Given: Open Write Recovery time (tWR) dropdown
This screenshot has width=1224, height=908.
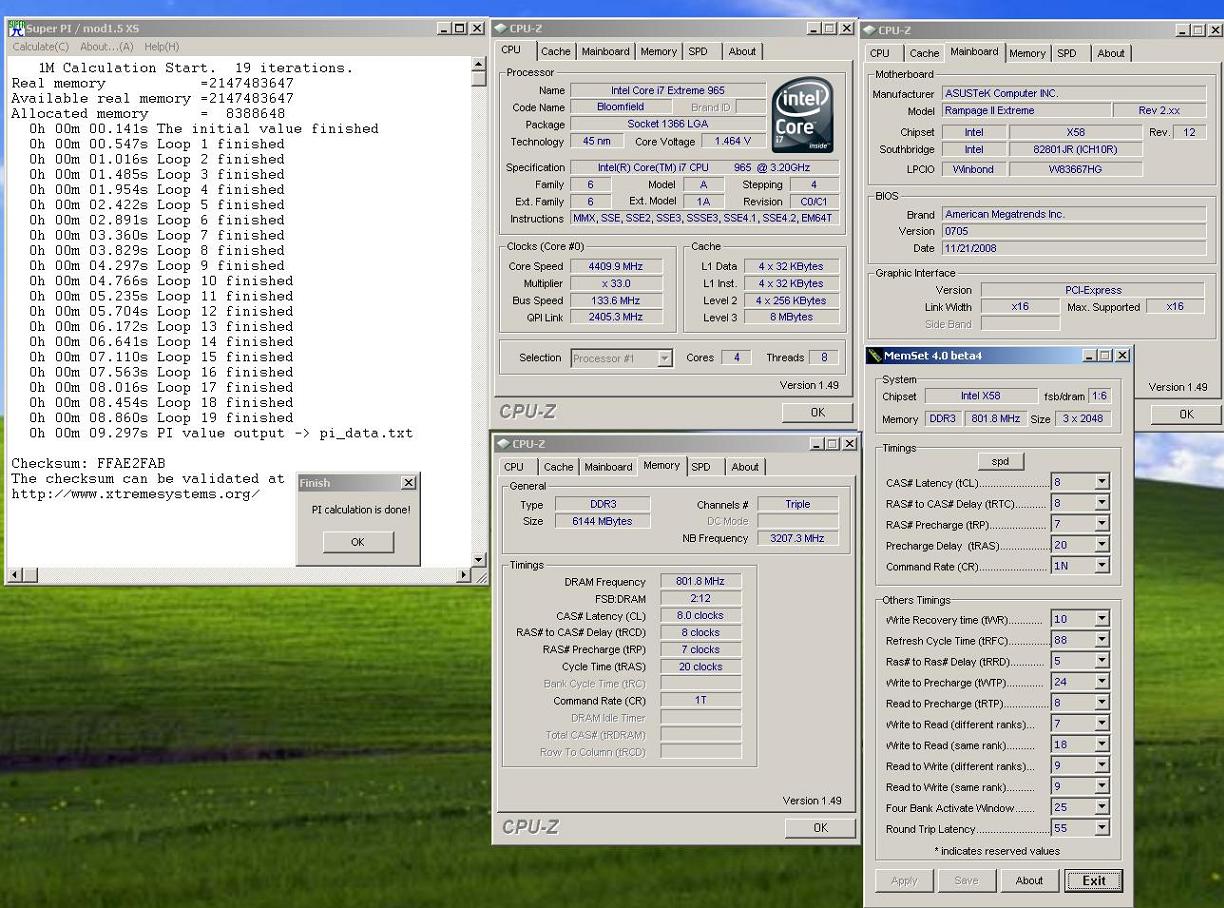Looking at the screenshot, I should [x=1102, y=619].
